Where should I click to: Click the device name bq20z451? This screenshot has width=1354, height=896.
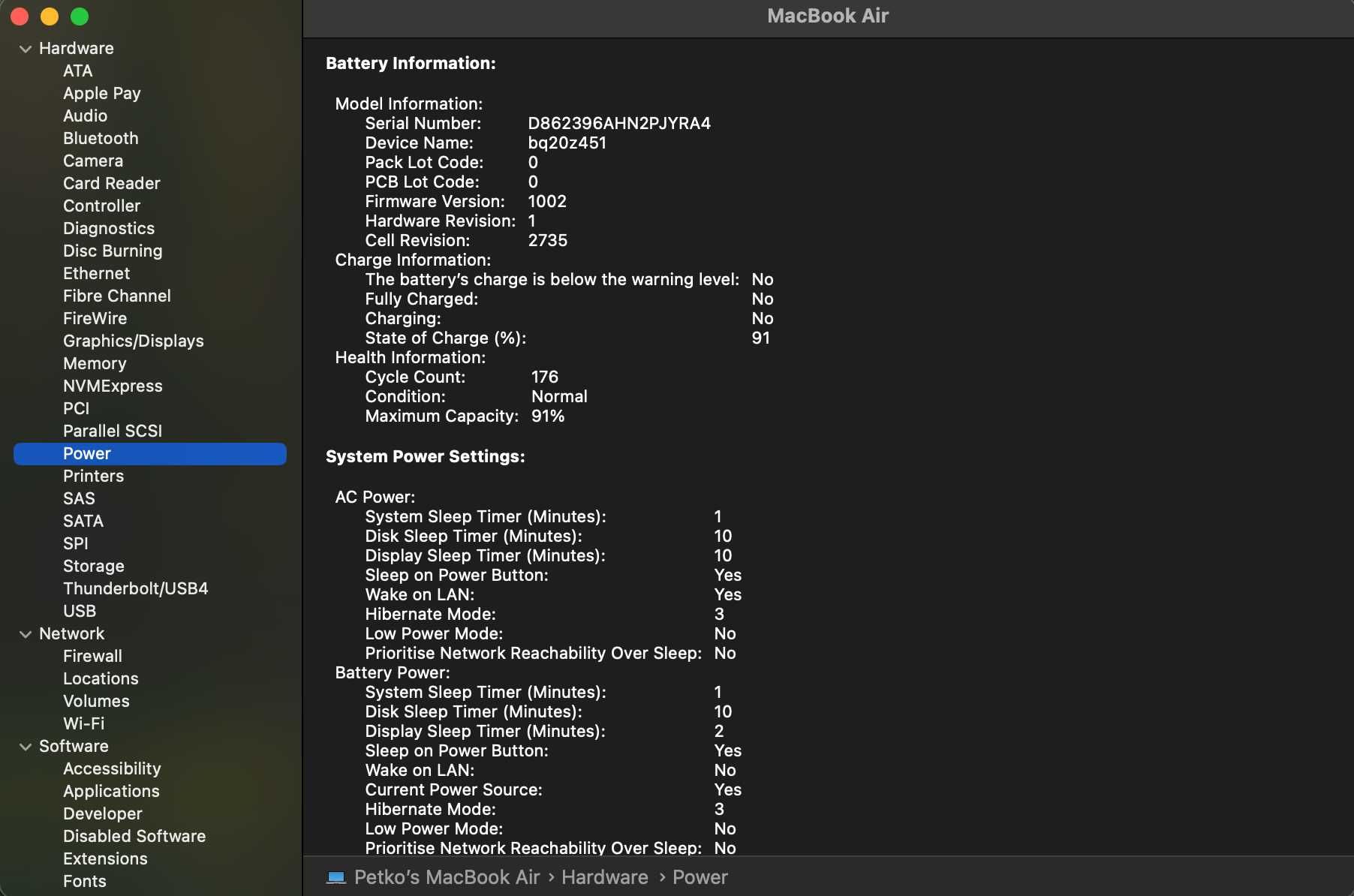(567, 143)
